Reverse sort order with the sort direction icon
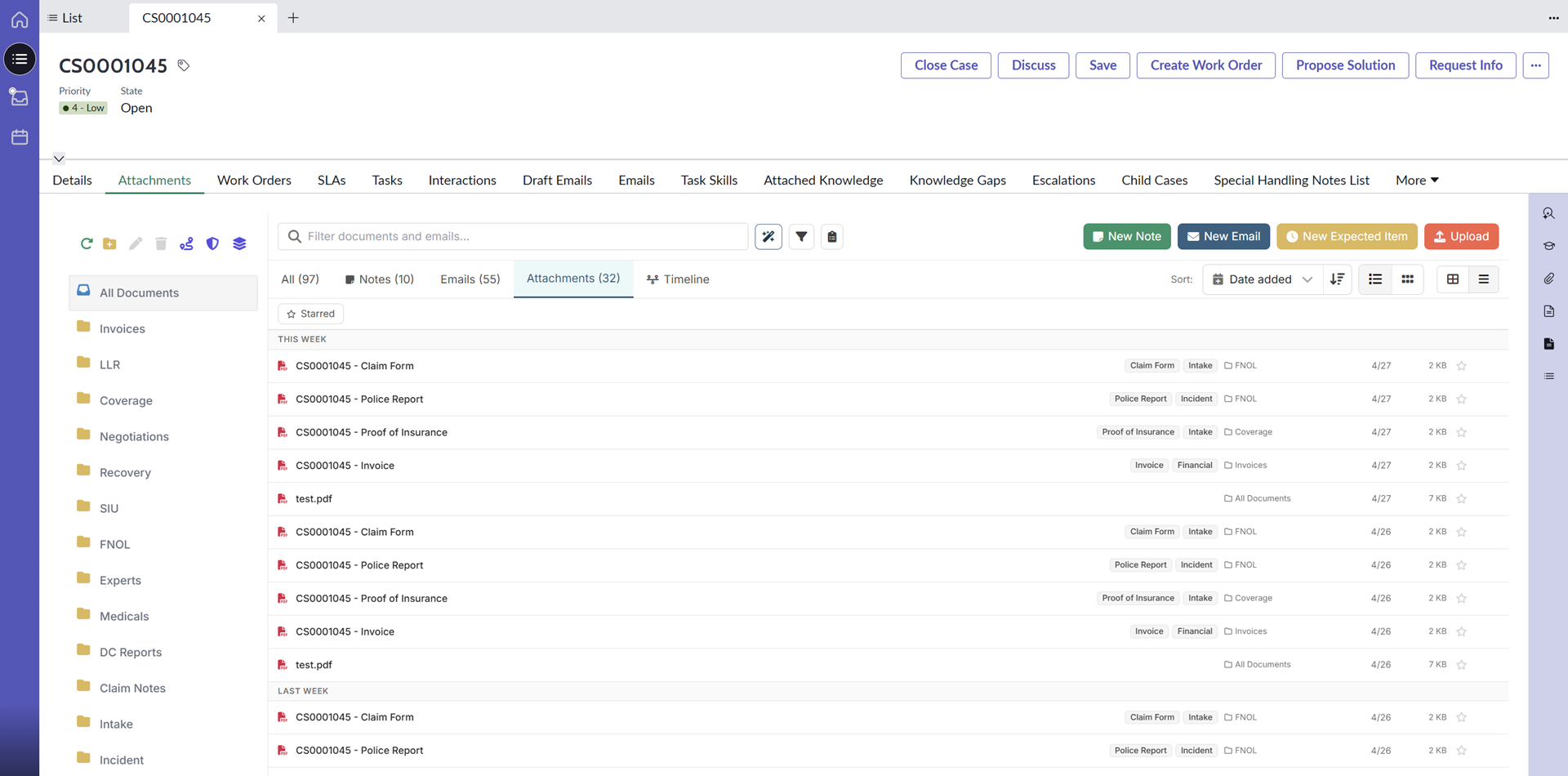The image size is (1568, 776). coord(1337,279)
